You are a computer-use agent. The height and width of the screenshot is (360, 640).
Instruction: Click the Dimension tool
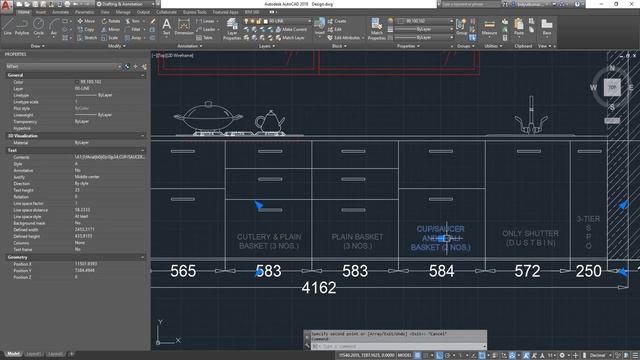tap(184, 27)
